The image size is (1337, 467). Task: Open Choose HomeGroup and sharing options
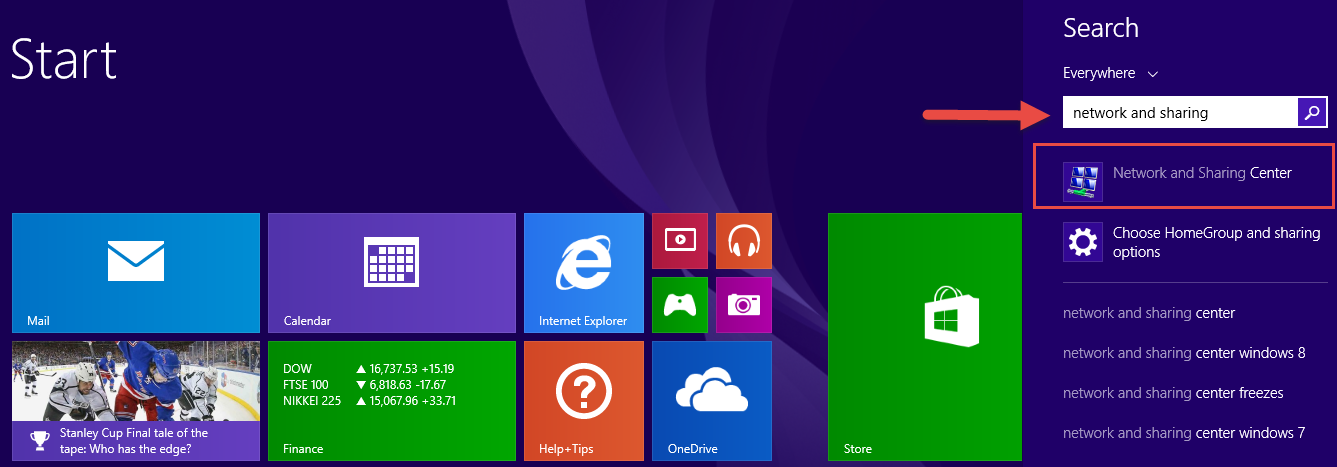(1194, 242)
